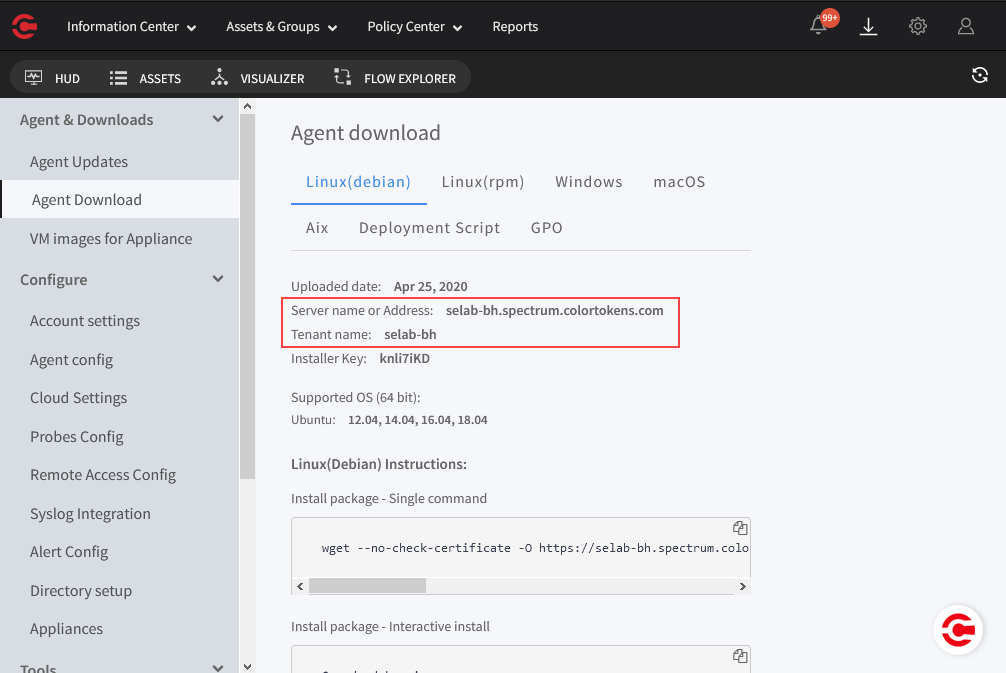Viewport: 1006px width, 673px height.
Task: Switch to the Aix tab
Action: (x=317, y=228)
